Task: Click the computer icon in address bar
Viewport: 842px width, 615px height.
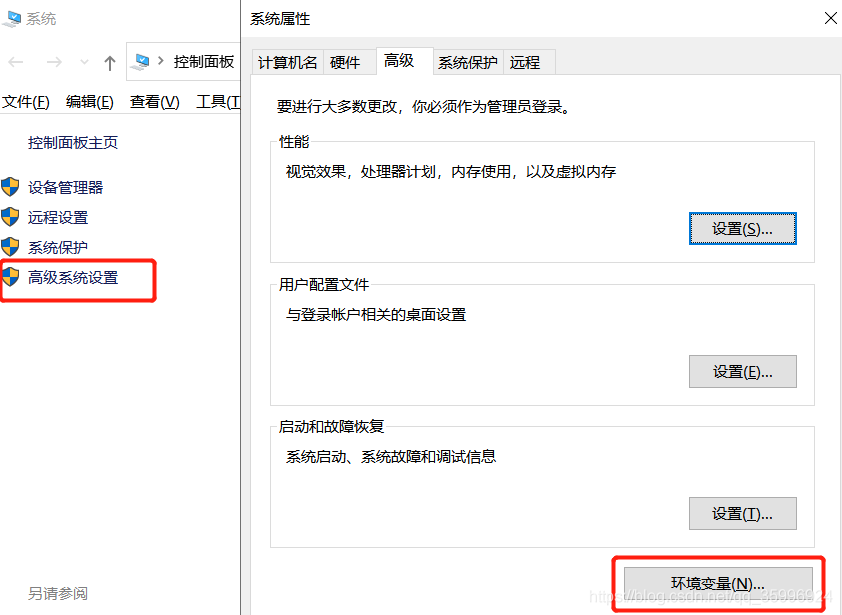Action: click(141, 62)
